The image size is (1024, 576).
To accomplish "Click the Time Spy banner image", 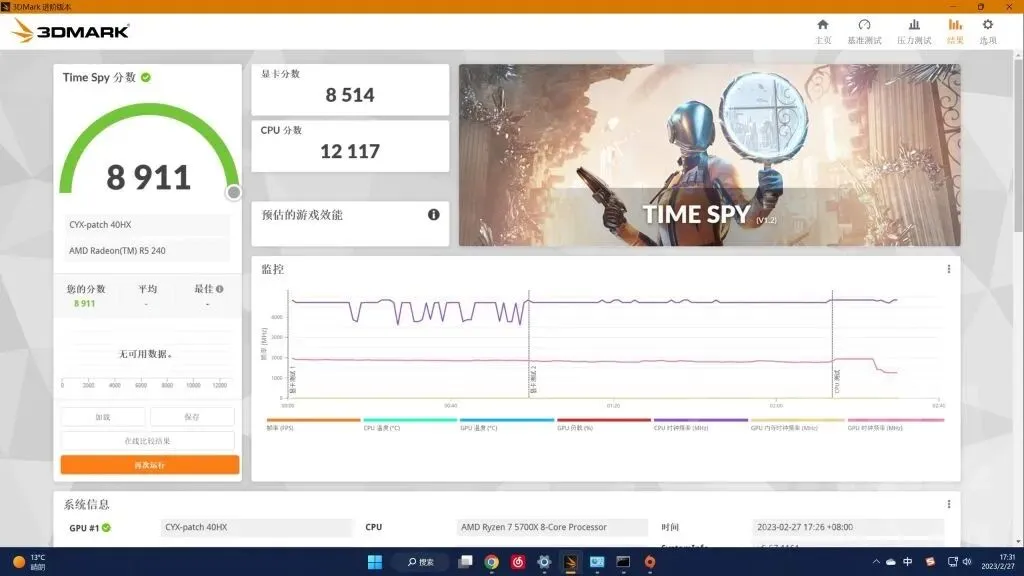I will point(709,155).
